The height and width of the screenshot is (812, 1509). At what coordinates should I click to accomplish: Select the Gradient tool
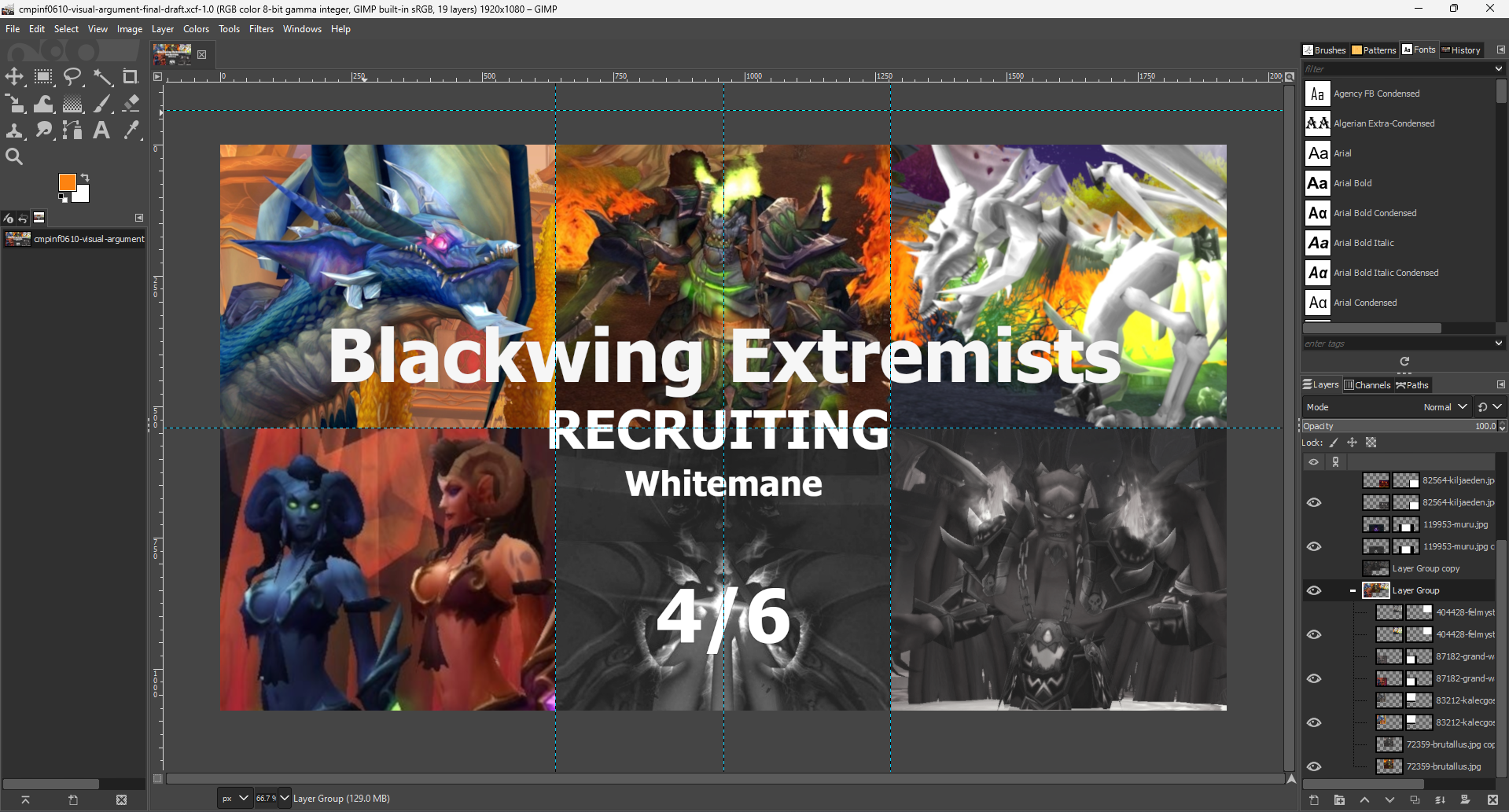click(72, 104)
